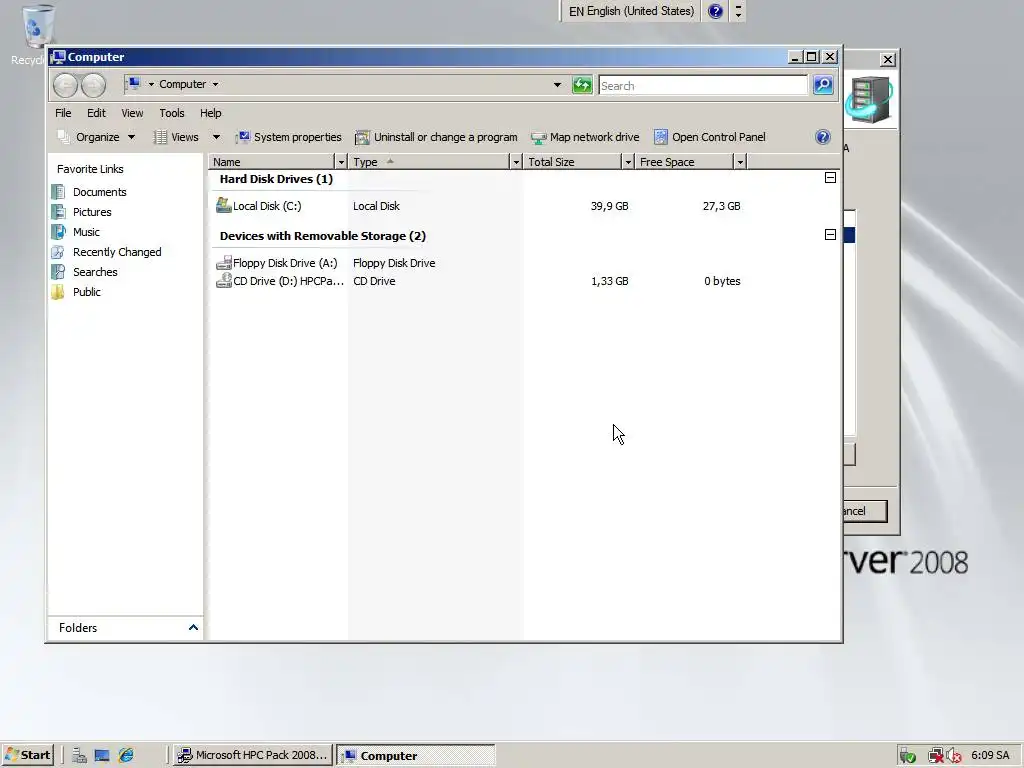Click the Computer taskbar button
Screen dimensions: 1024x768
click(416, 756)
